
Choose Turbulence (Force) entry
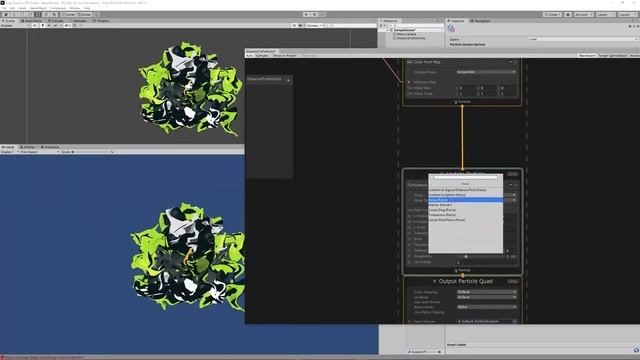coord(465,215)
